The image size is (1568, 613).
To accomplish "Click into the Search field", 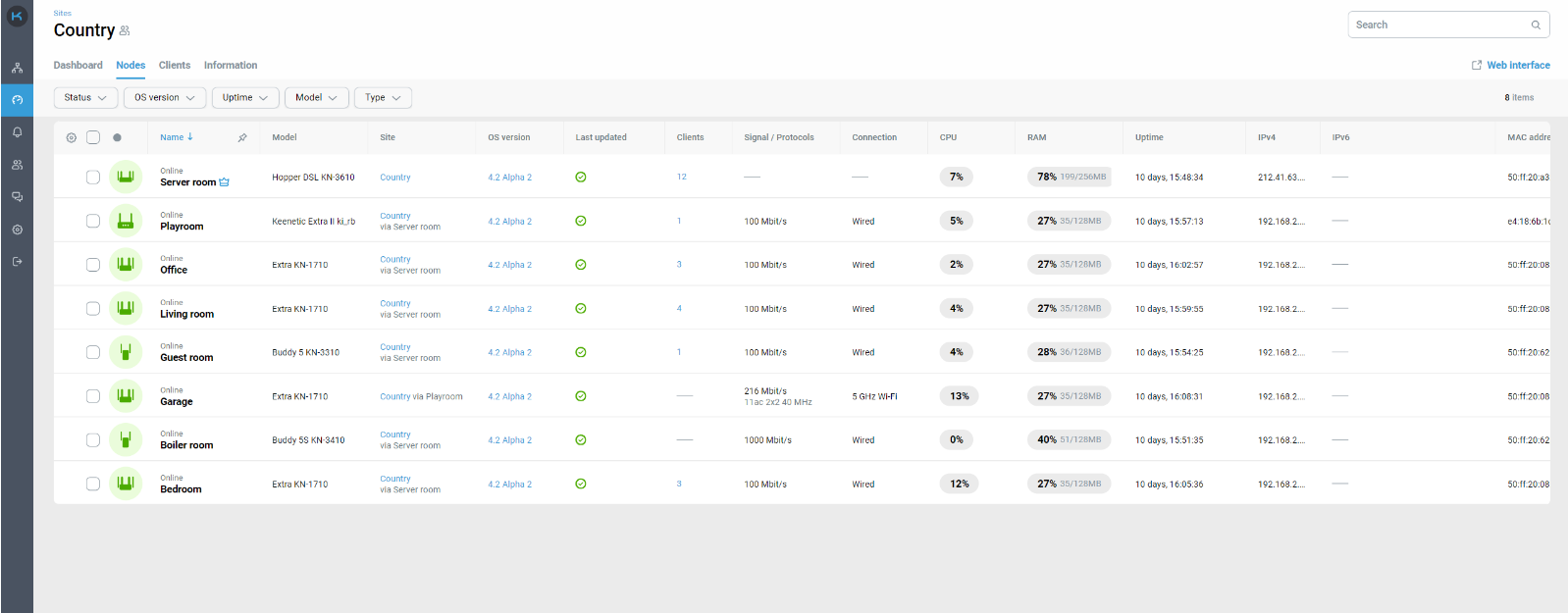I will pos(1437,25).
